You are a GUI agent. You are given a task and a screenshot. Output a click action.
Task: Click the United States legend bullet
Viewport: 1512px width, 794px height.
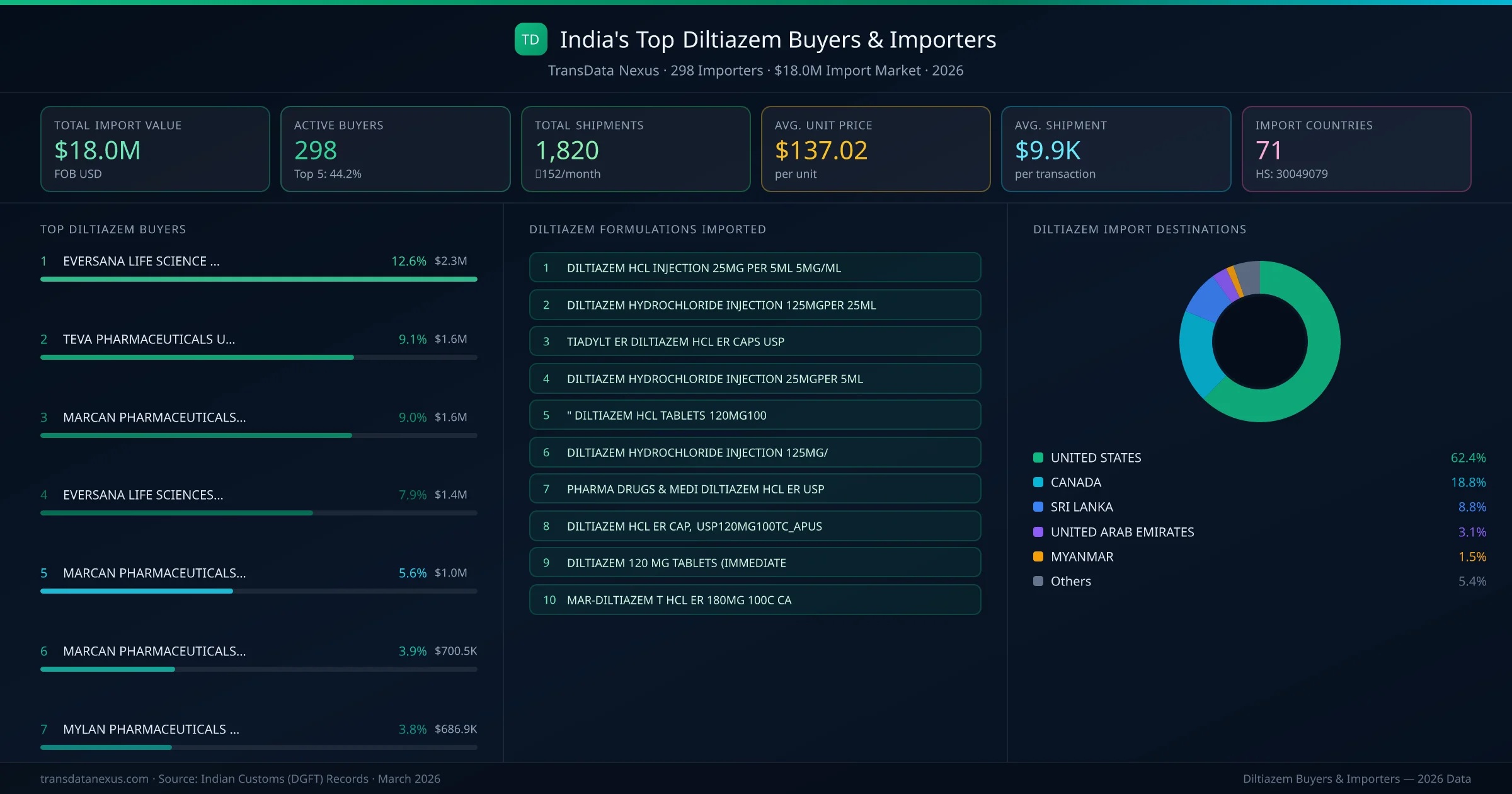click(1038, 457)
